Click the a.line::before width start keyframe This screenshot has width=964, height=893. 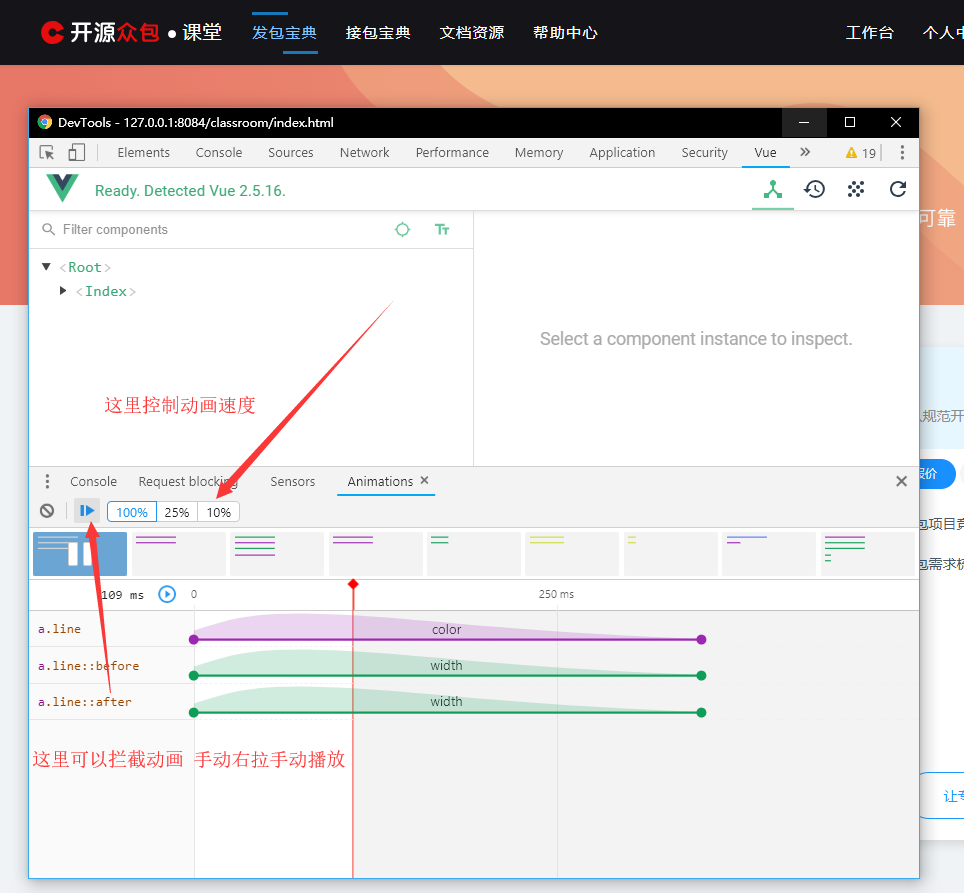[x=194, y=676]
